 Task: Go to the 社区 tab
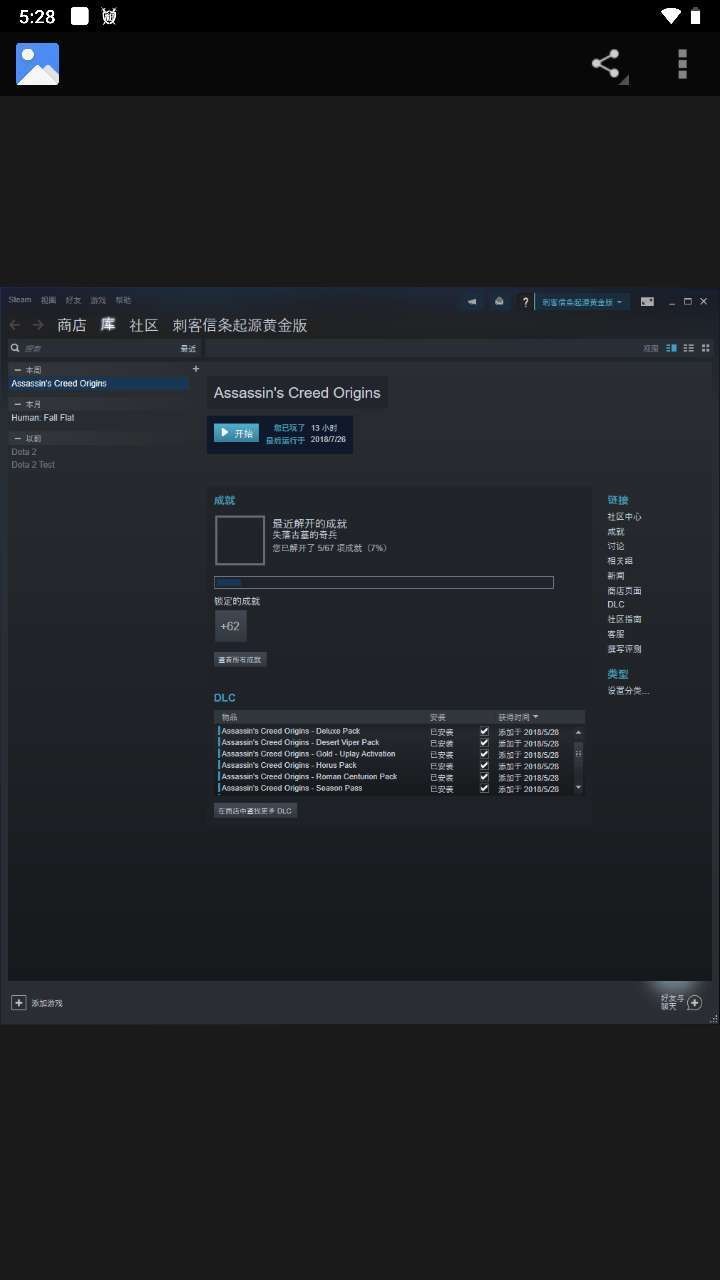click(144, 325)
